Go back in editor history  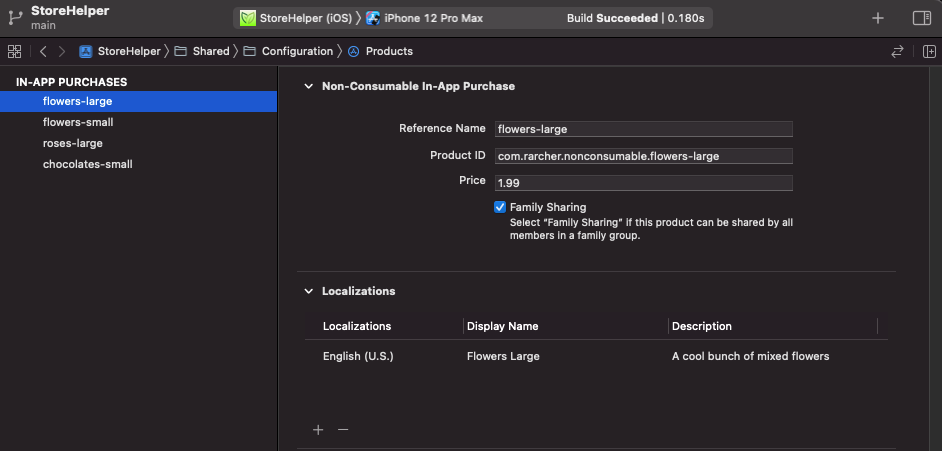pos(43,51)
